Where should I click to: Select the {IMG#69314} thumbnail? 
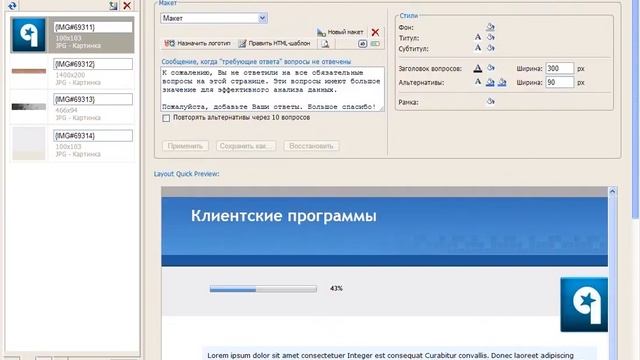click(29, 143)
